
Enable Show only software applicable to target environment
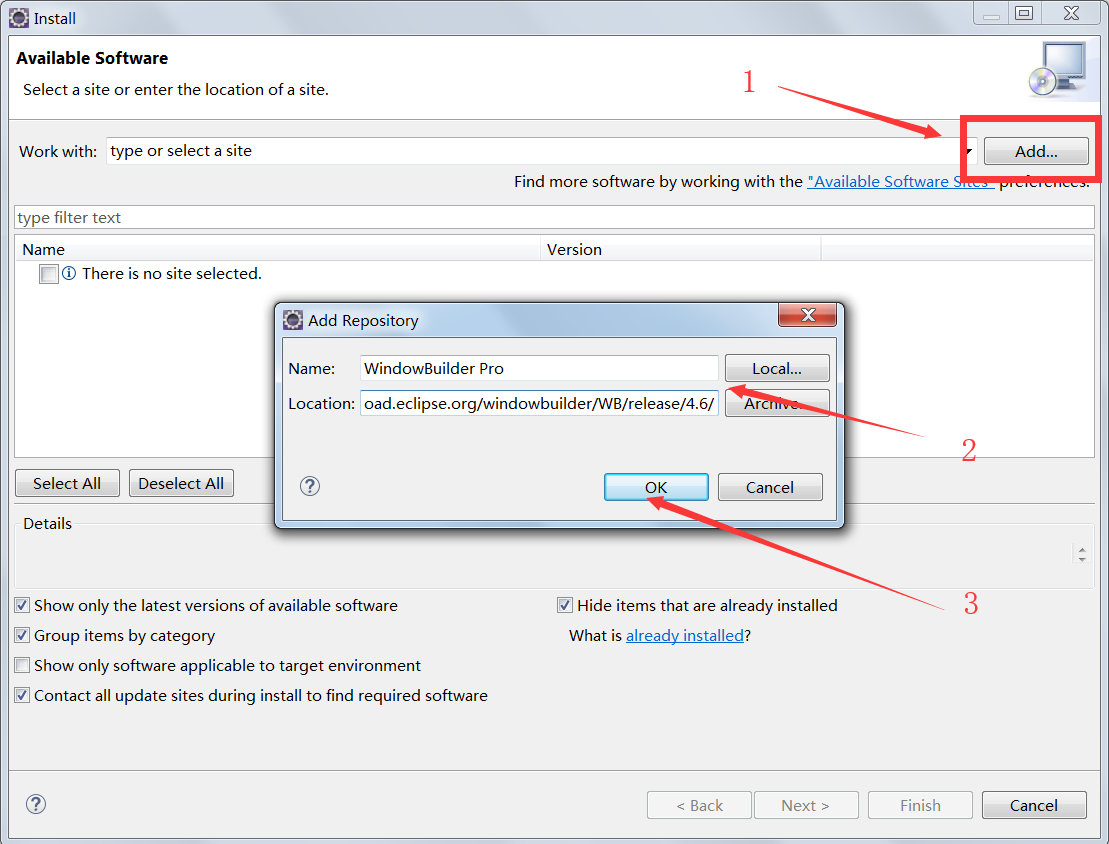pos(23,666)
